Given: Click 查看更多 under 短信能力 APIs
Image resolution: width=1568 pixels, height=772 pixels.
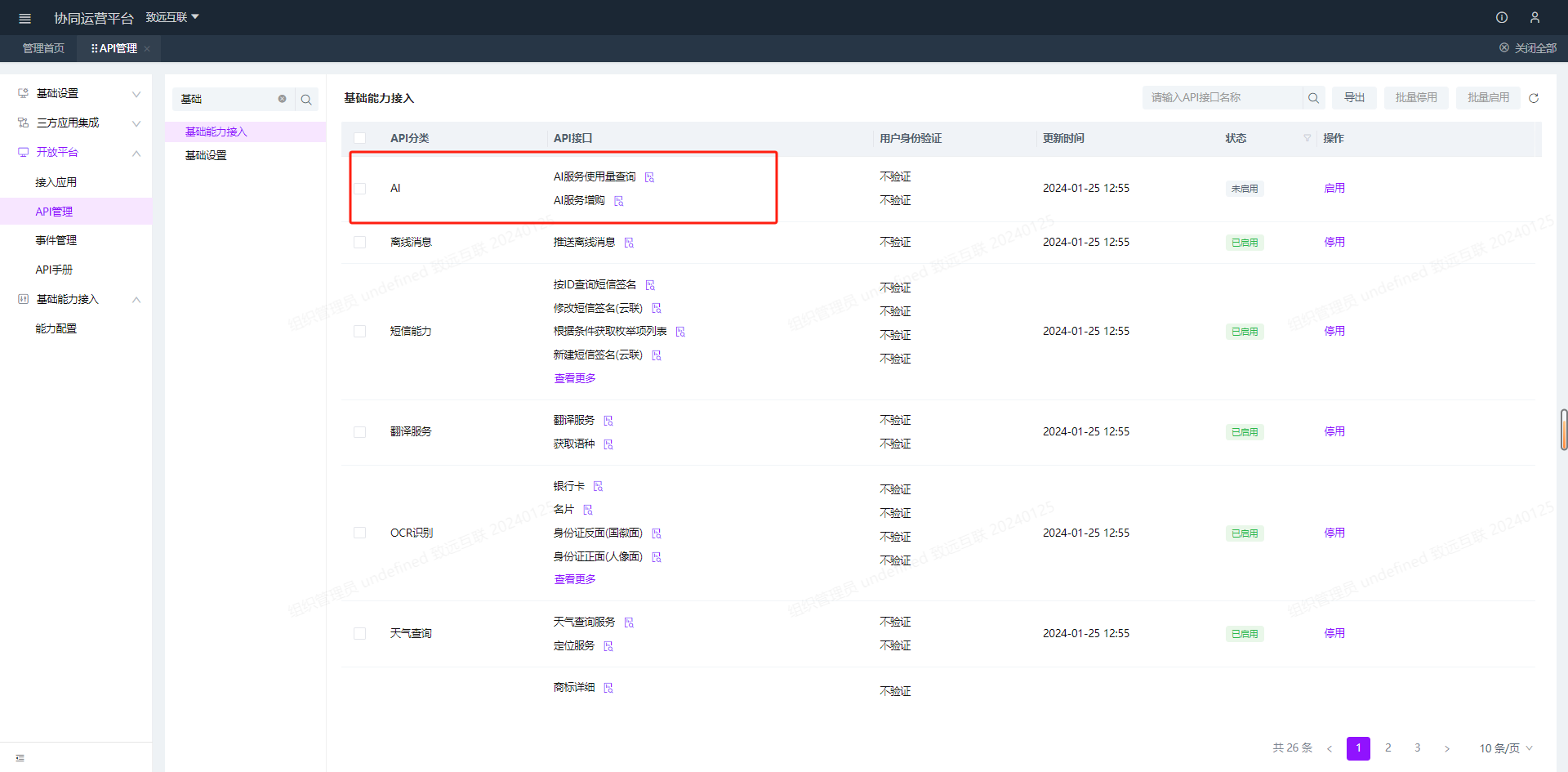Looking at the screenshot, I should click(x=575, y=378).
